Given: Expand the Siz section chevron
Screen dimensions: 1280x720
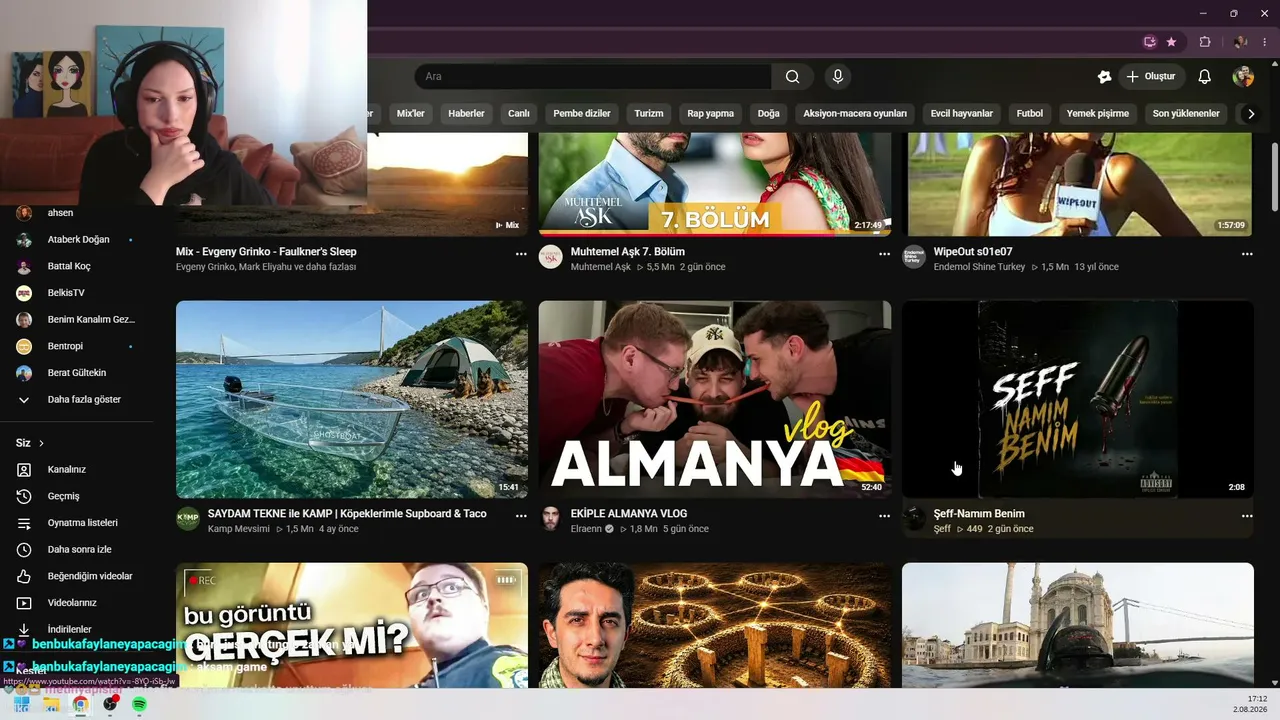Looking at the screenshot, I should point(41,443).
